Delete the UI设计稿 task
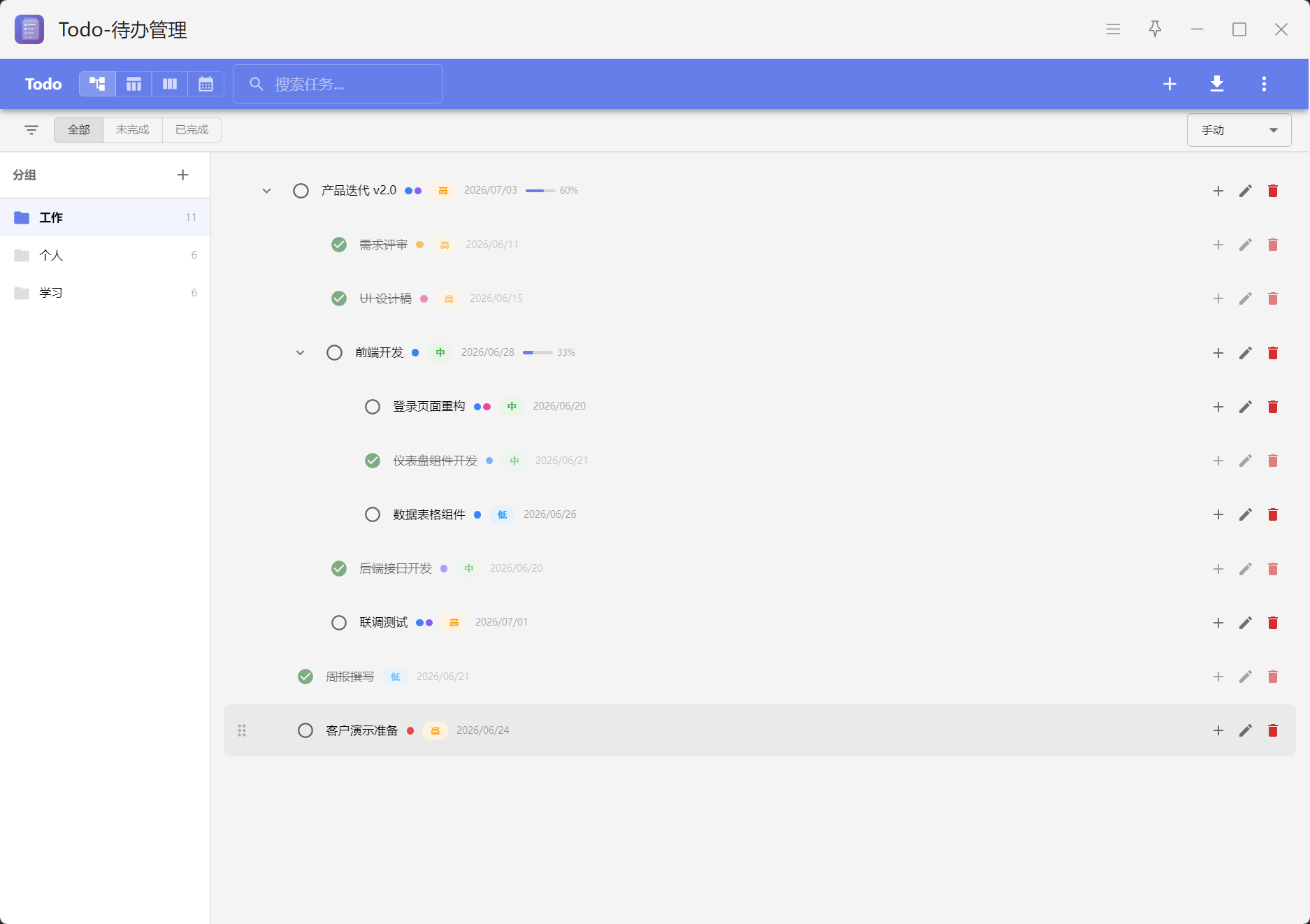Image resolution: width=1310 pixels, height=924 pixels. pyautogui.click(x=1273, y=298)
